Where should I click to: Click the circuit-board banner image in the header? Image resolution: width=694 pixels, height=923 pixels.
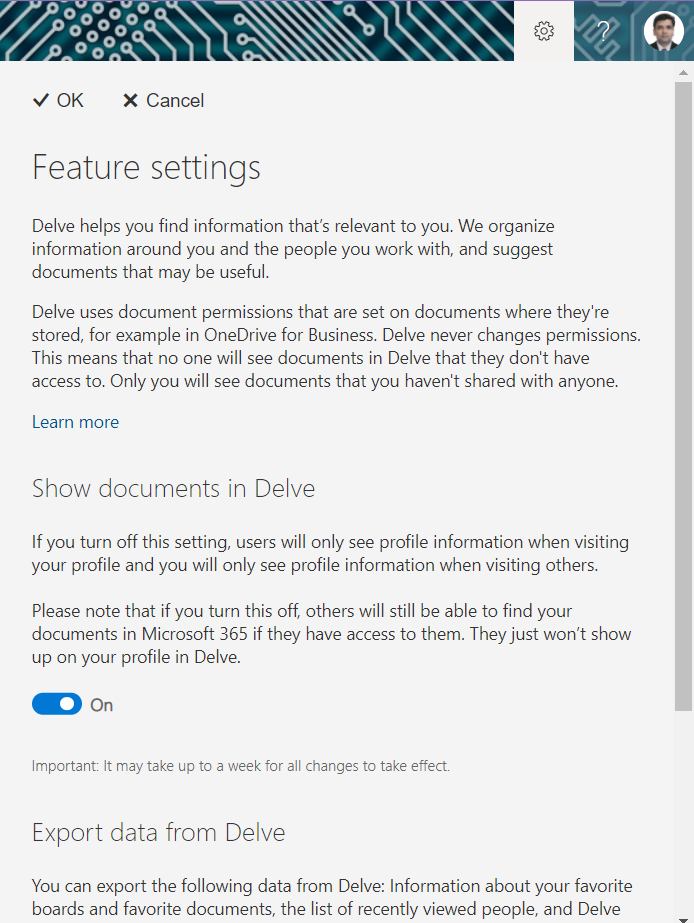pos(250,30)
